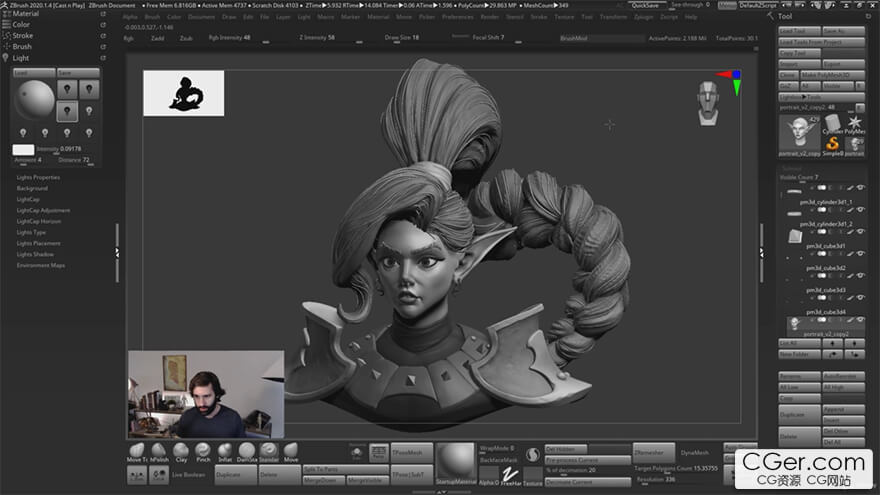Open the Color palette

pos(21,25)
